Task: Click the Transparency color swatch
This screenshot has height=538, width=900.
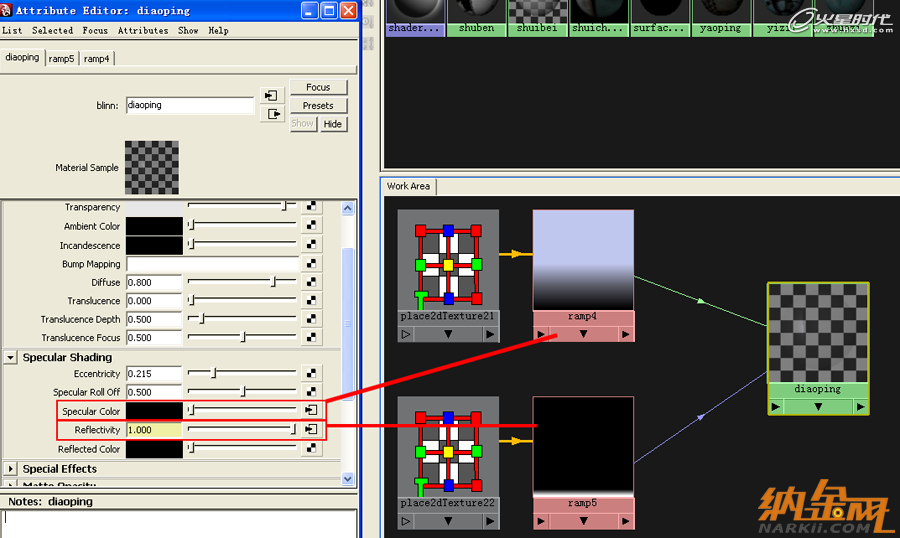Action: click(154, 207)
